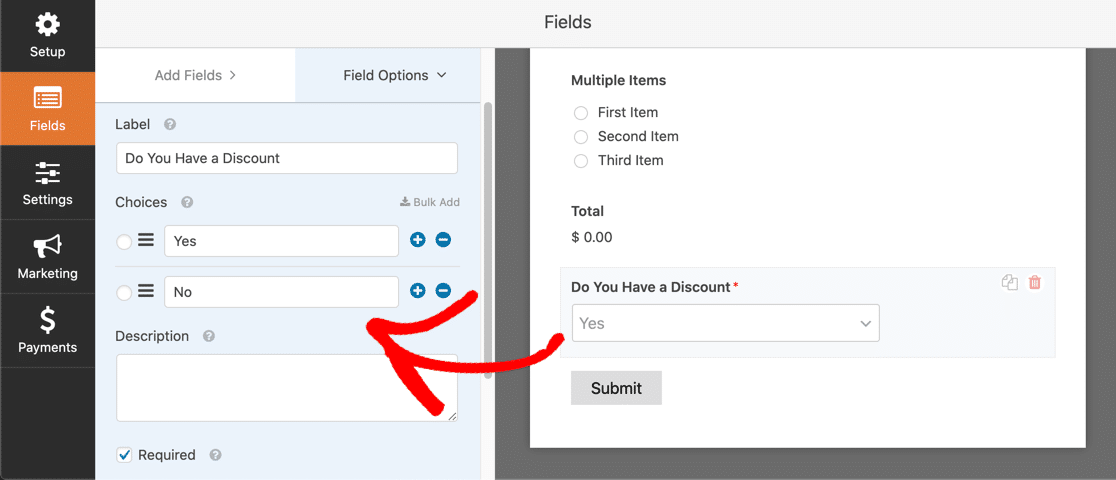Open the Setup gear panel
1116x480 pixels.
(47, 36)
